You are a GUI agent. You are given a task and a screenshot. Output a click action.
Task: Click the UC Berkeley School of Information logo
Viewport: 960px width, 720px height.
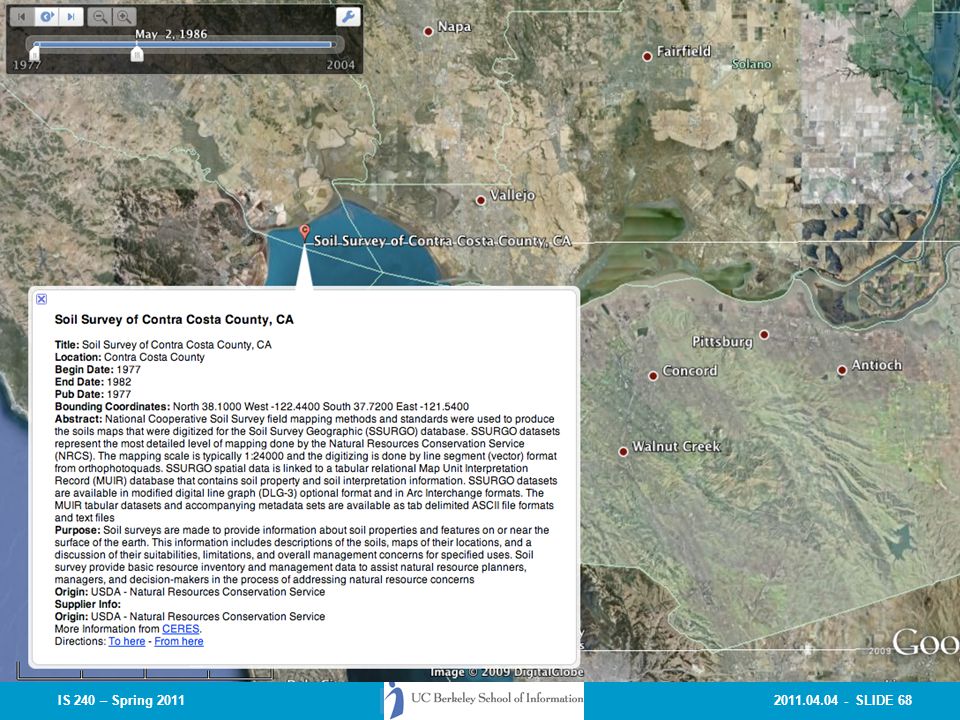(484, 700)
